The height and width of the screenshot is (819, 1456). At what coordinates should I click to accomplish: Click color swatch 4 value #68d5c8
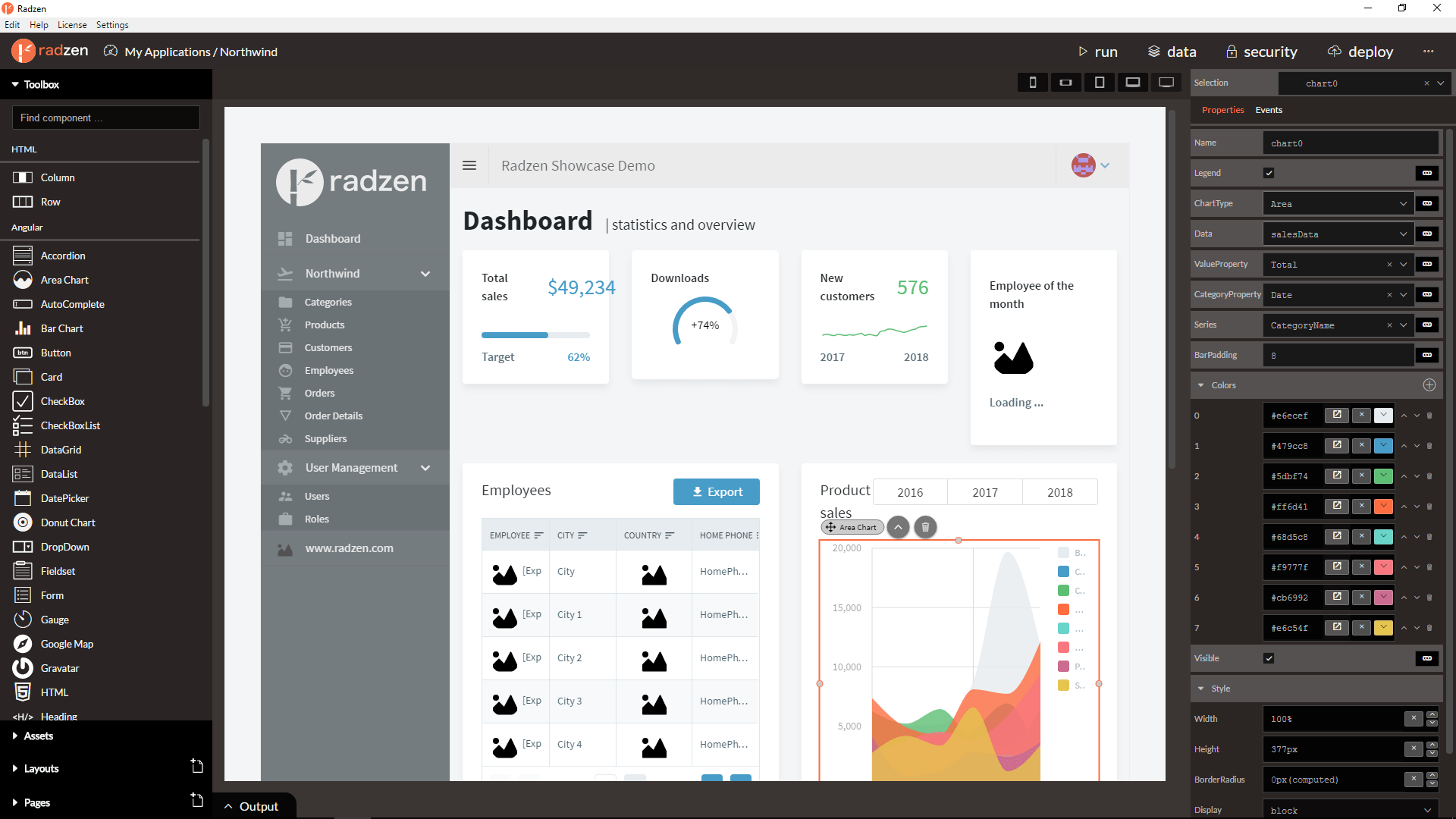1384,538
